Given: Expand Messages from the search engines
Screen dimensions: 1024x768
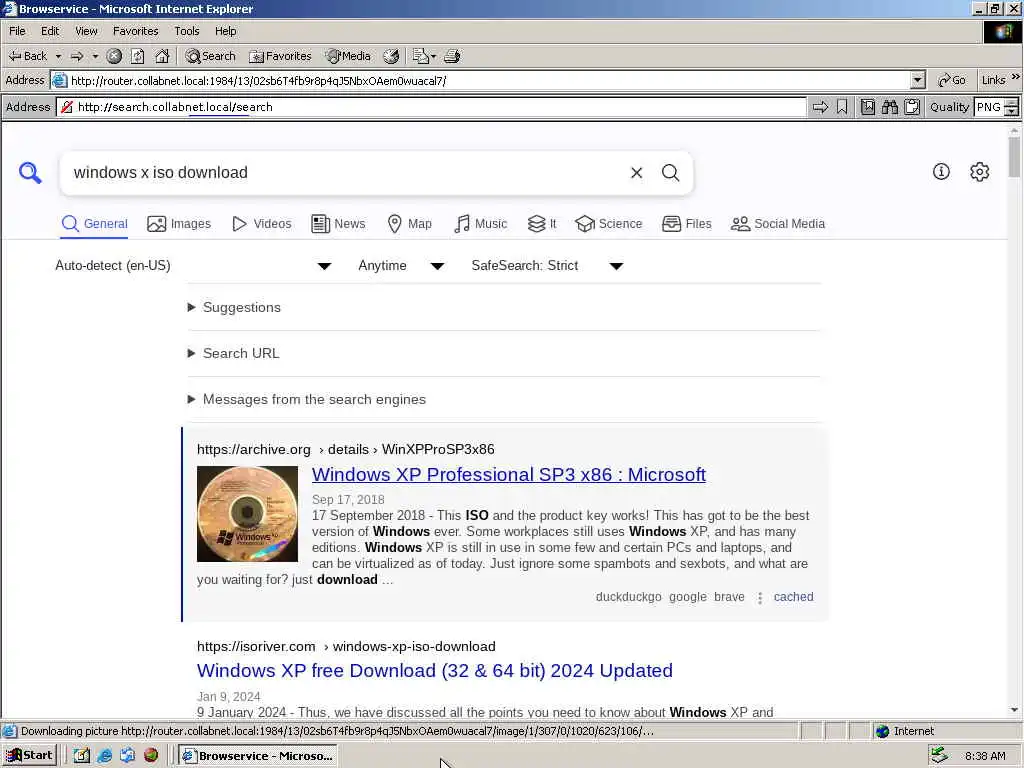Looking at the screenshot, I should click(x=307, y=399).
